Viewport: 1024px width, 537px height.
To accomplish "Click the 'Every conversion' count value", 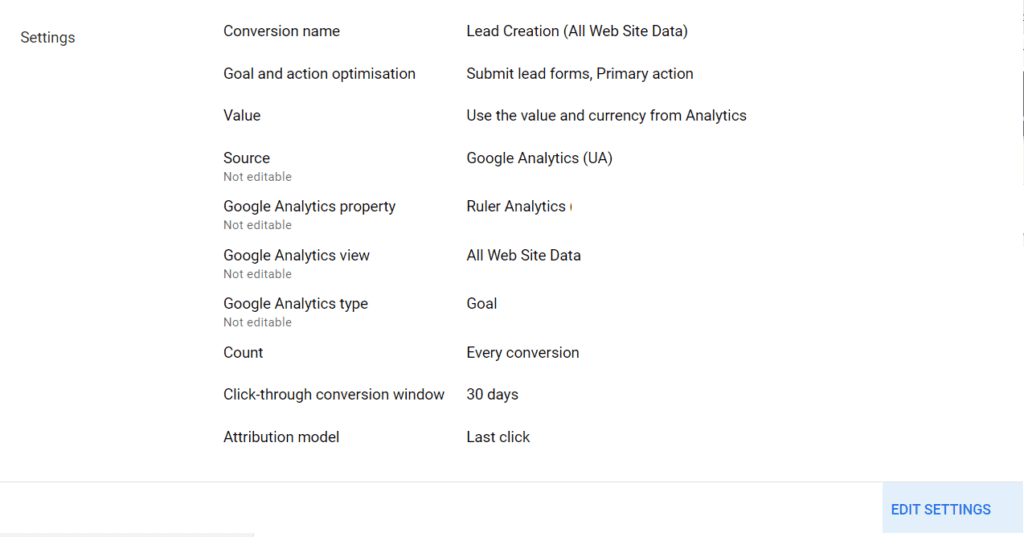I will tap(522, 352).
